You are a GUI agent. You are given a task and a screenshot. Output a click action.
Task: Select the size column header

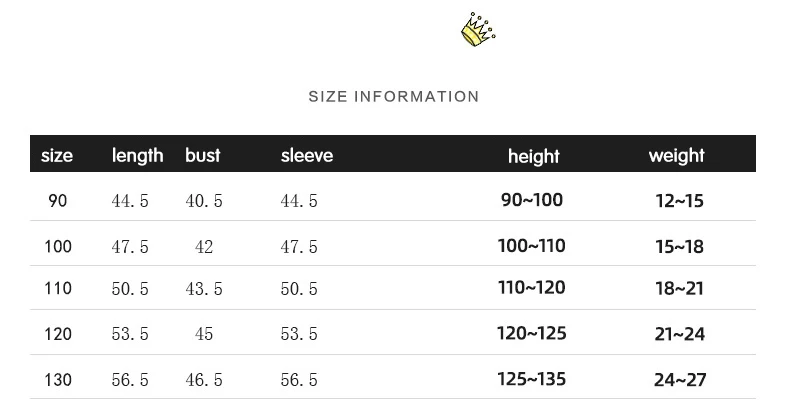(x=57, y=155)
